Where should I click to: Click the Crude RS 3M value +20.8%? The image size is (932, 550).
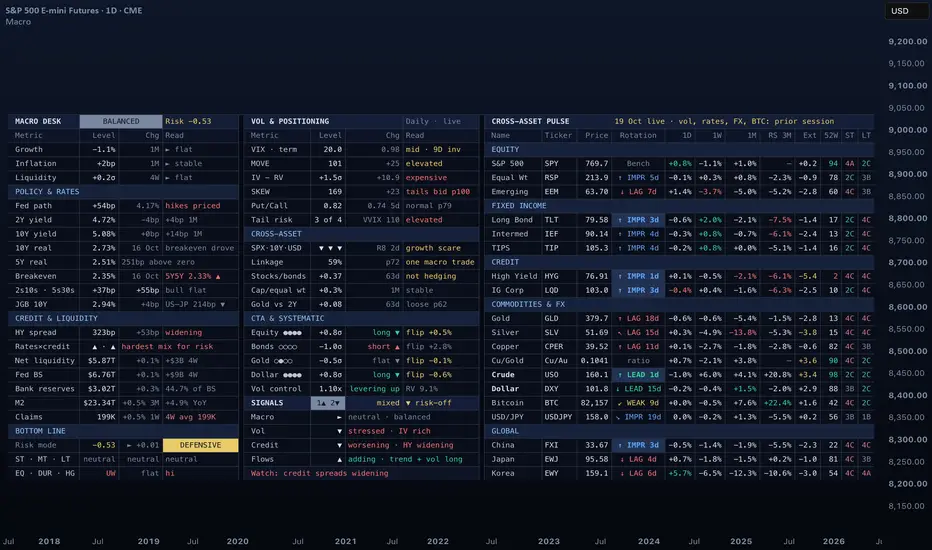point(777,375)
